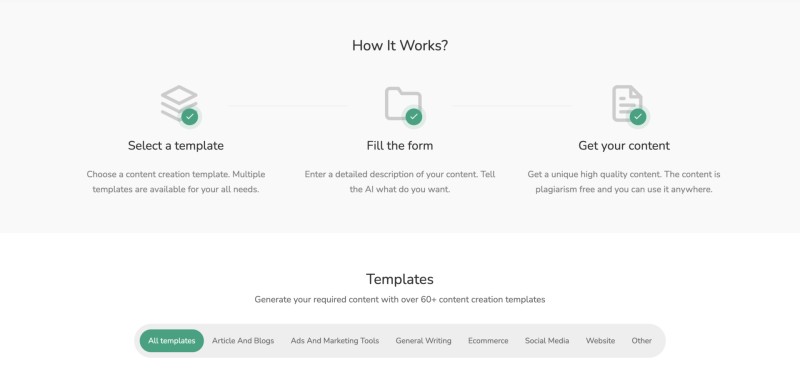Click green checkmark badge on document icon
Screen dimensions: 800x370
tap(638, 117)
